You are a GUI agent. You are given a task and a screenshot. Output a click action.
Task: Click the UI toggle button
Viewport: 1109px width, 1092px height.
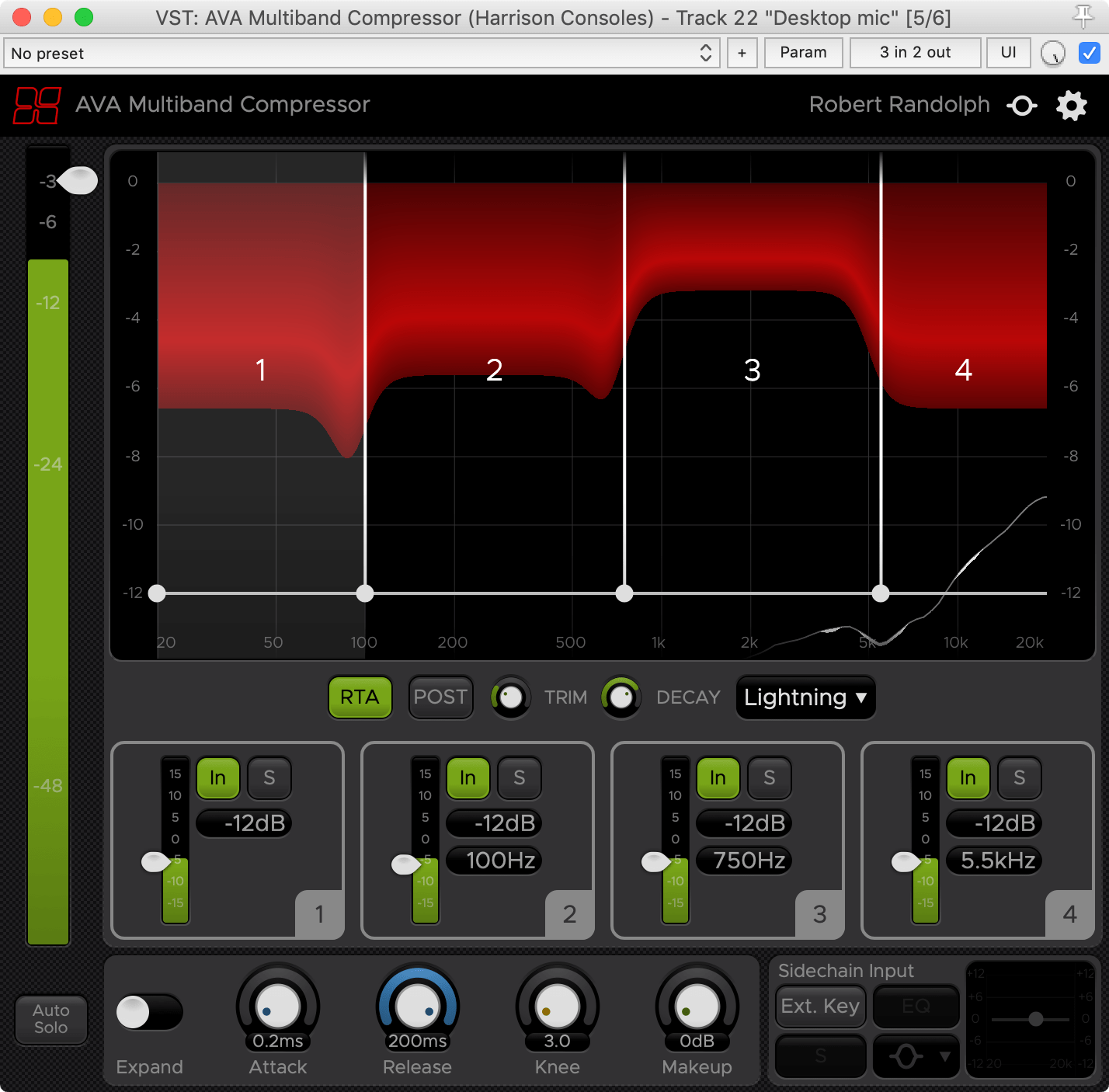pyautogui.click(x=1009, y=53)
